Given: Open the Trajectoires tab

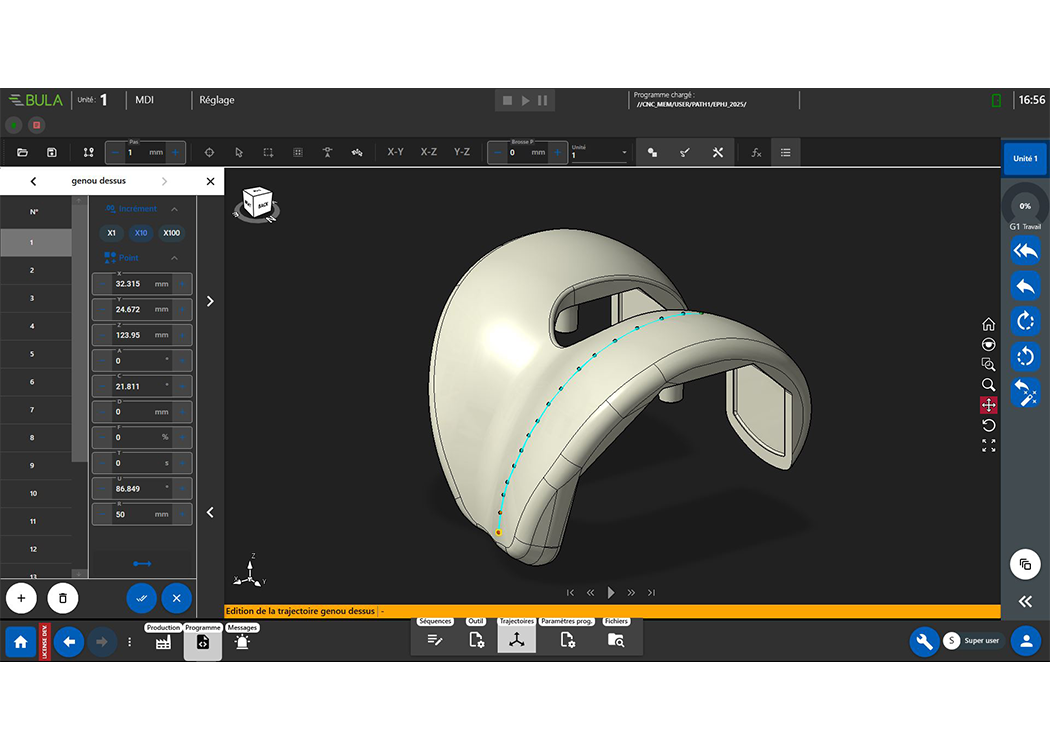Looking at the screenshot, I should [516, 640].
